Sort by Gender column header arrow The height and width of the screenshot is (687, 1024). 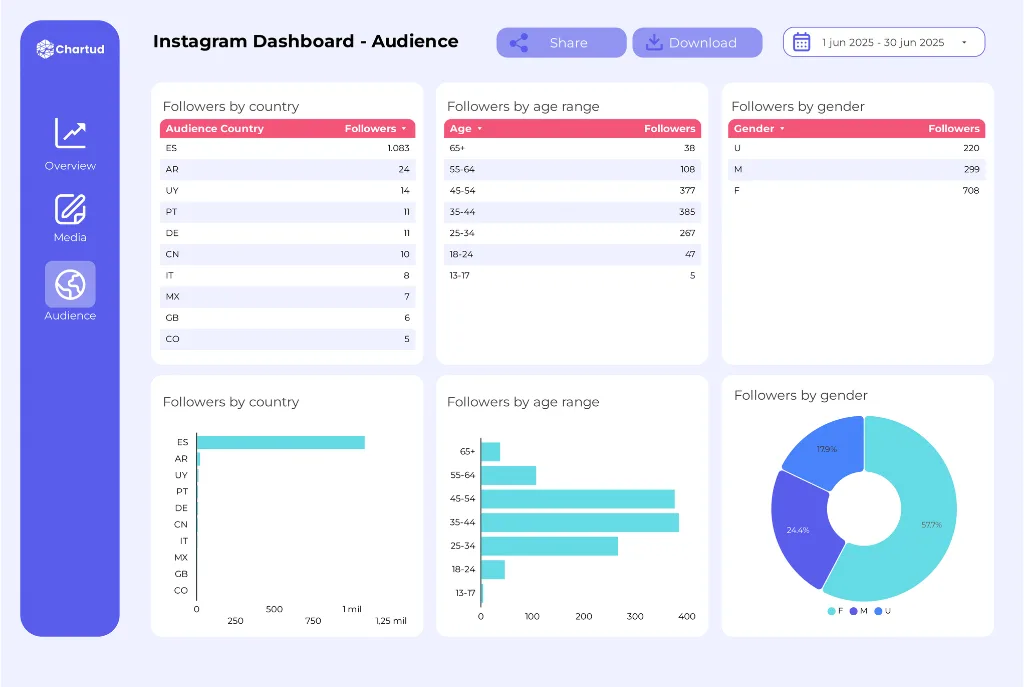tap(782, 129)
